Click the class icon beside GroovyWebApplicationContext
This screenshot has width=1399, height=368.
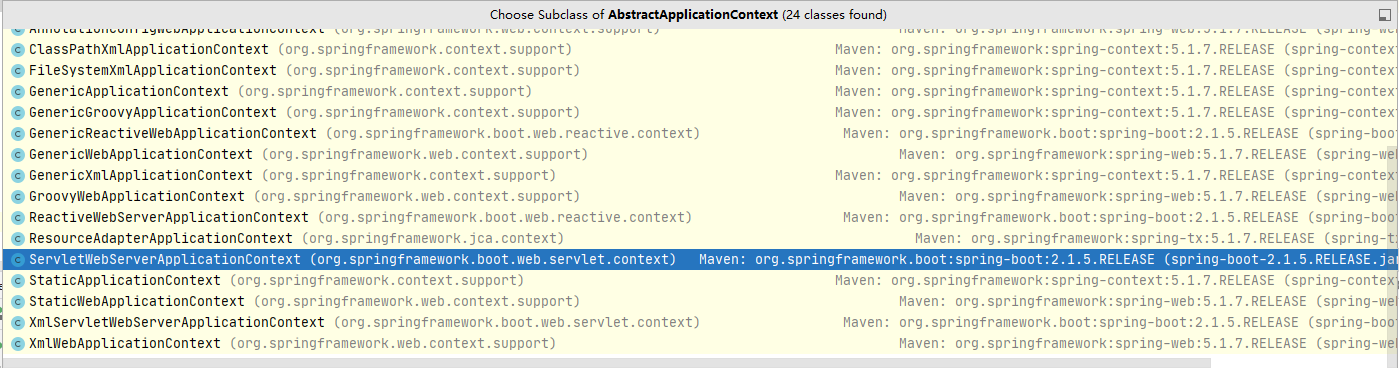click(17, 196)
